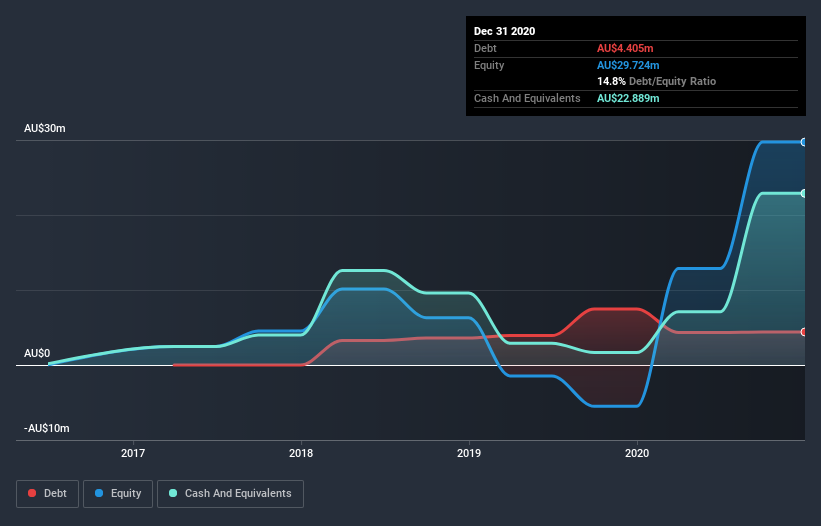The width and height of the screenshot is (821, 526).
Task: Click the 2020 x-axis label
Action: coord(637,453)
